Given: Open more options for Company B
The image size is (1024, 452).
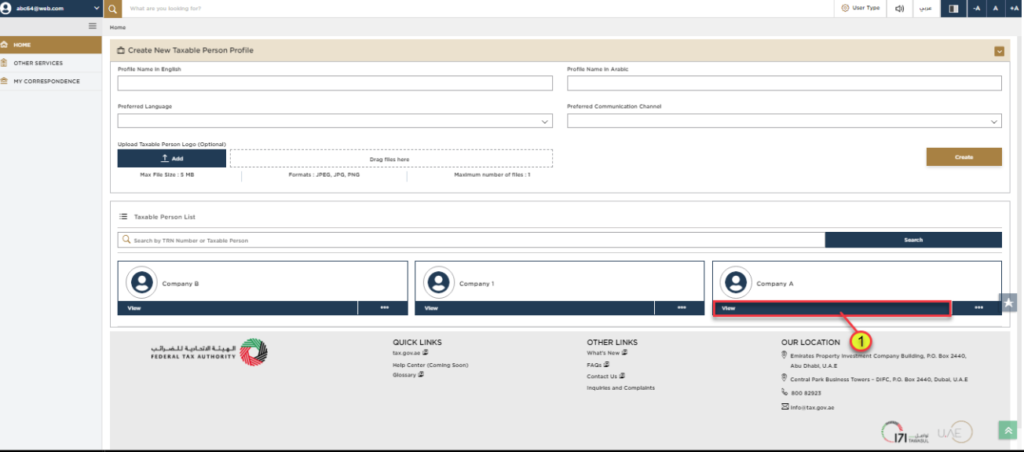Looking at the screenshot, I should tap(384, 308).
